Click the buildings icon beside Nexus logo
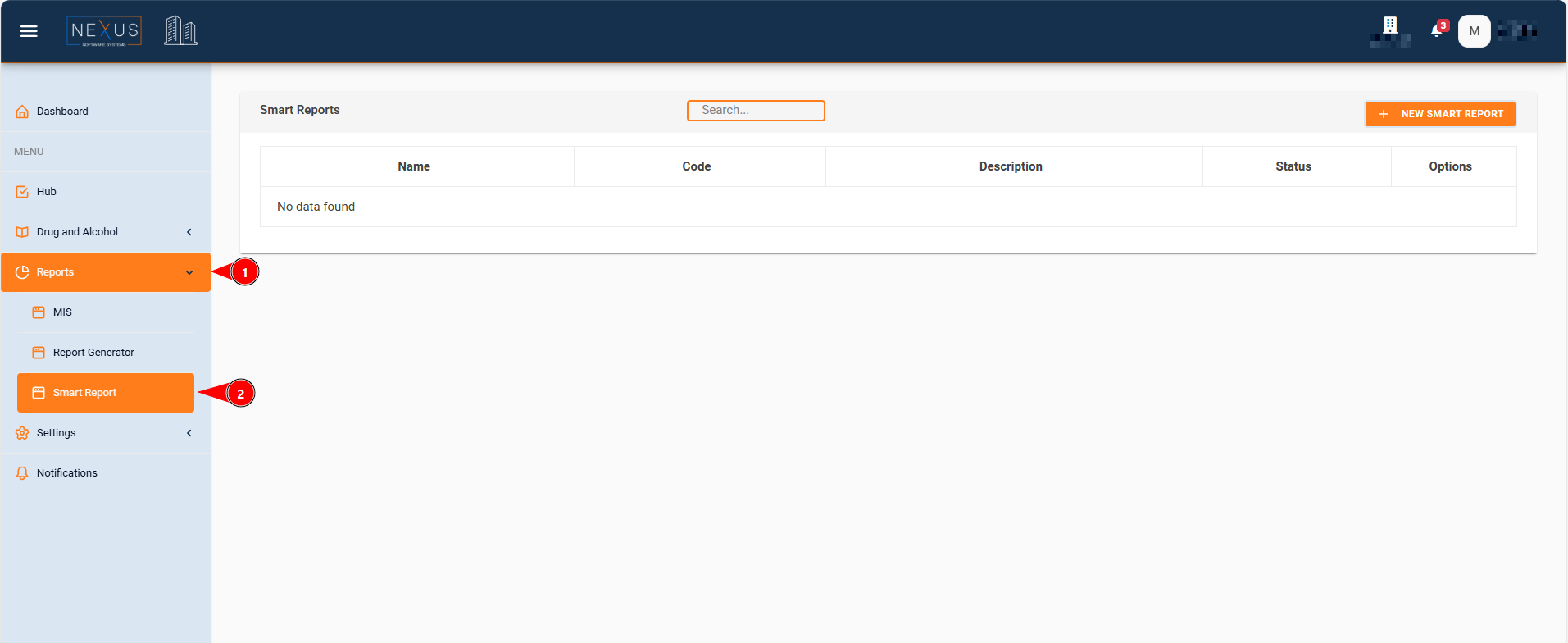Viewport: 1568px width, 643px height. pyautogui.click(x=180, y=31)
